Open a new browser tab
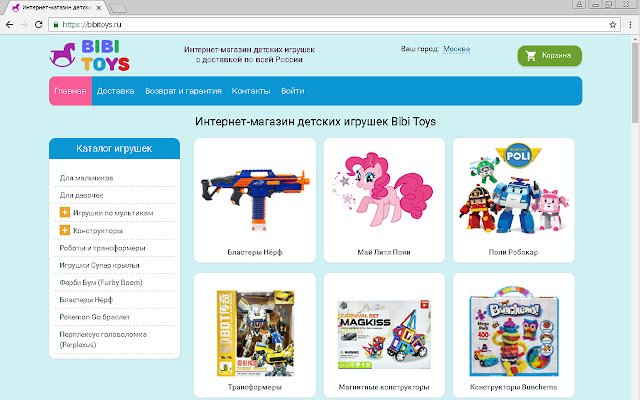Screen dimensions: 640x400 click(x=118, y=8)
